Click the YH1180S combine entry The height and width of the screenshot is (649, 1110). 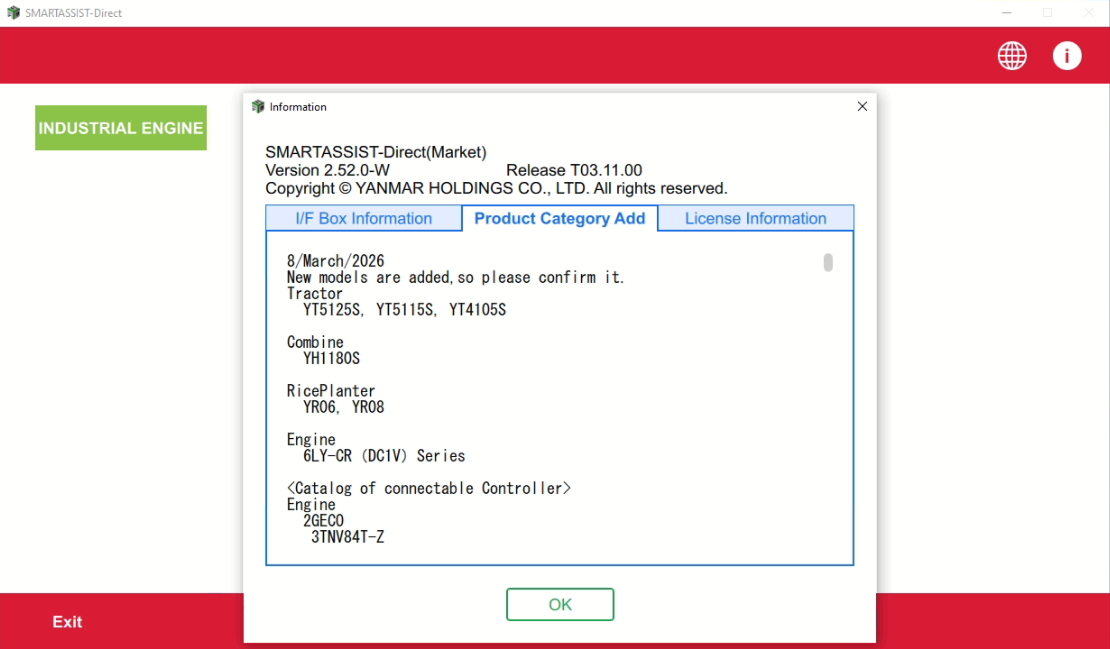pyautogui.click(x=332, y=358)
